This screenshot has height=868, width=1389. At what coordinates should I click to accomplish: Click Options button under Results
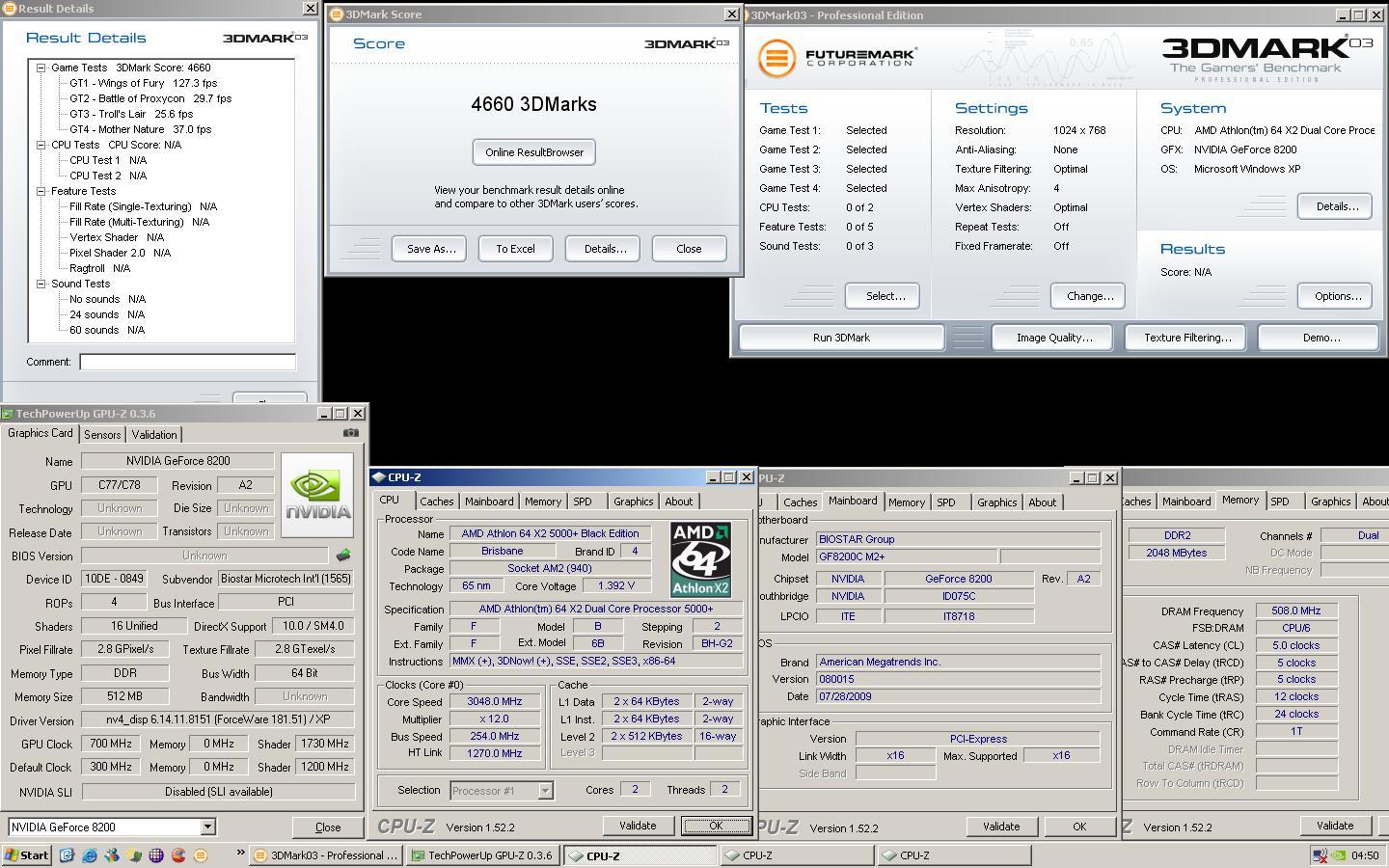pyautogui.click(x=1337, y=296)
